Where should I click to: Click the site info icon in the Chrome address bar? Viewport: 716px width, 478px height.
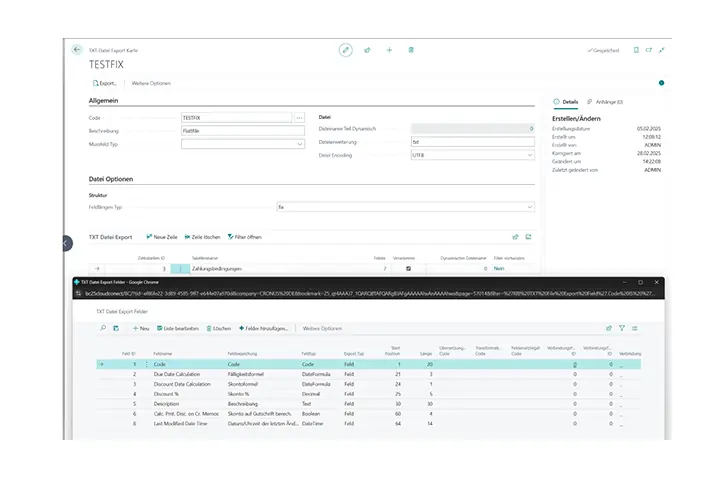tap(78, 293)
